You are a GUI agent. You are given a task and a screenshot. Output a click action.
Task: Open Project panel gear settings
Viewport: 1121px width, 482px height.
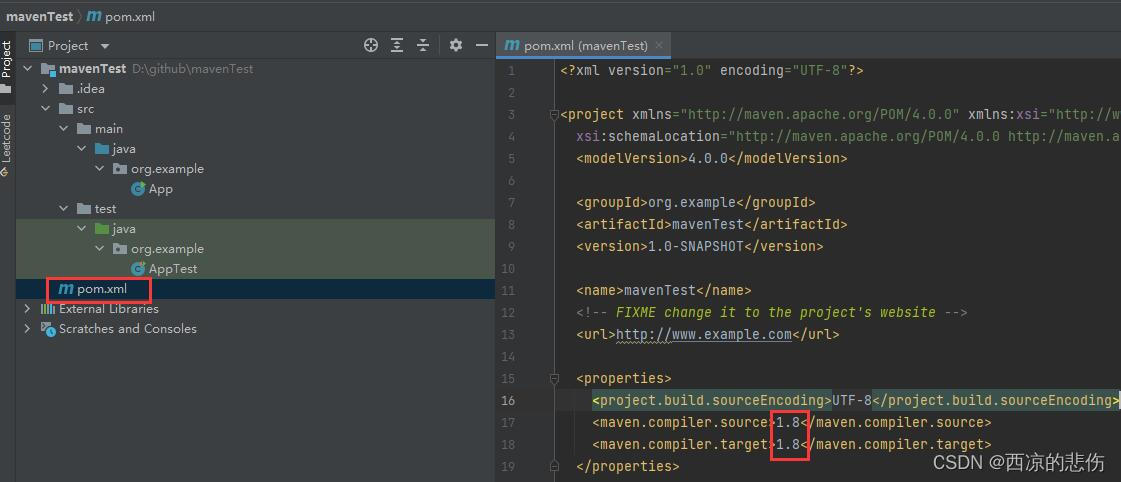[455, 46]
